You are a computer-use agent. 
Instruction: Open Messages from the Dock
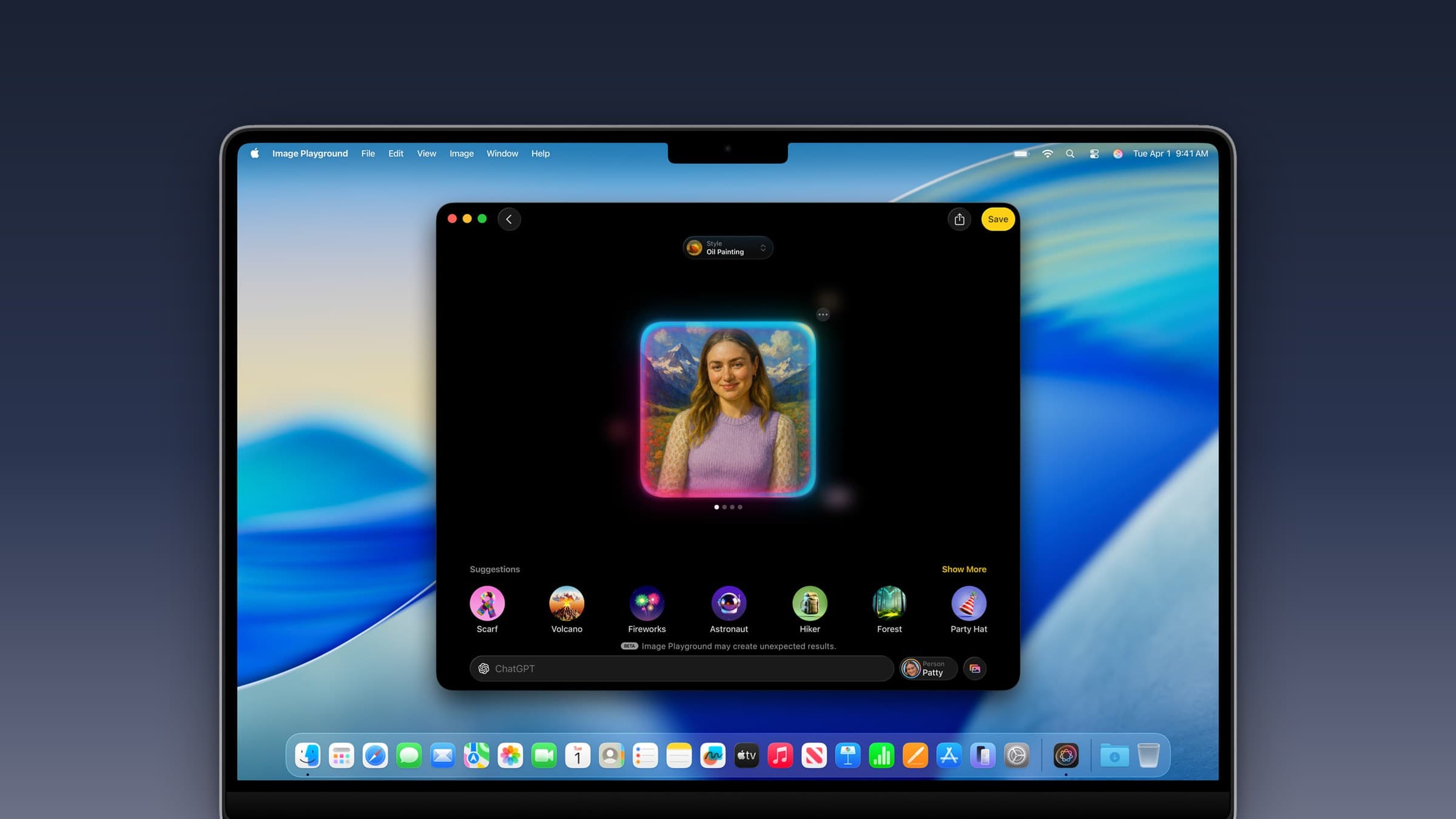tap(409, 755)
